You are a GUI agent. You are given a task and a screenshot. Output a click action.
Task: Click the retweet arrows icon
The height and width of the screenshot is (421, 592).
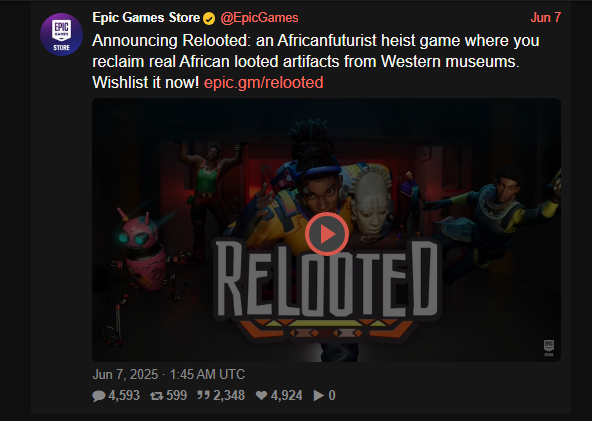[x=157, y=396]
